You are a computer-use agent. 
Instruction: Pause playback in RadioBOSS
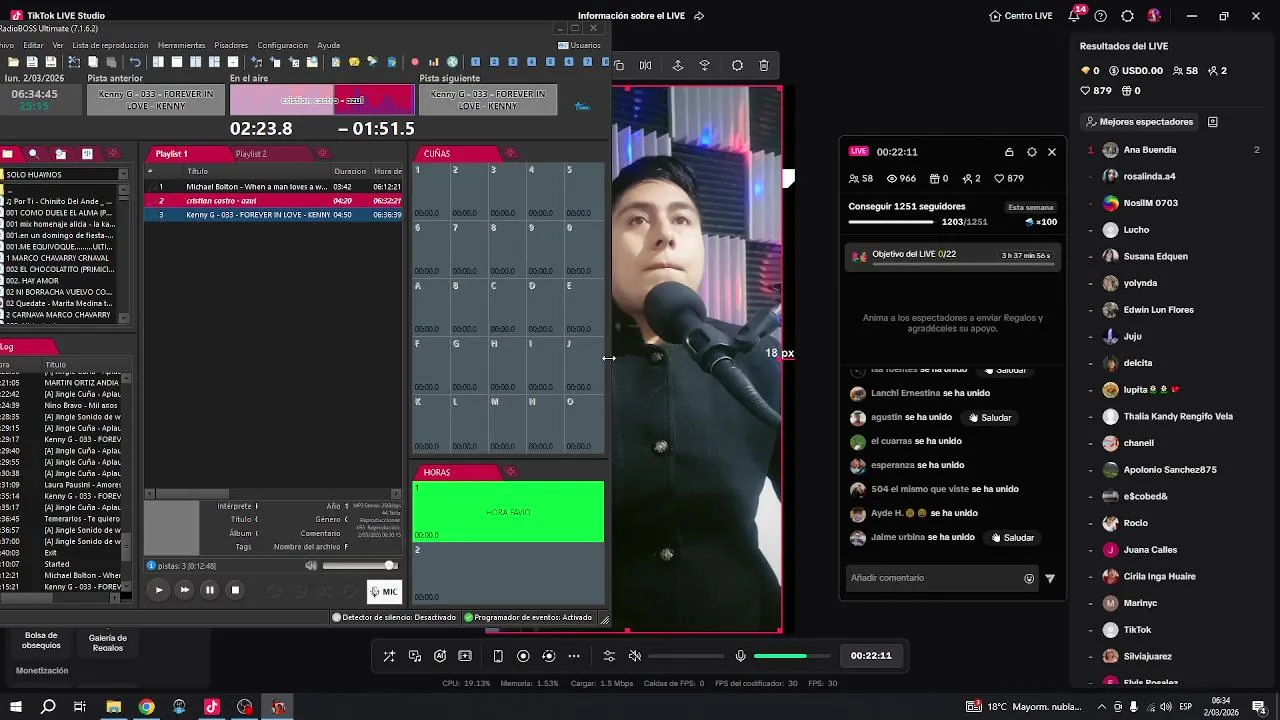pyautogui.click(x=210, y=590)
